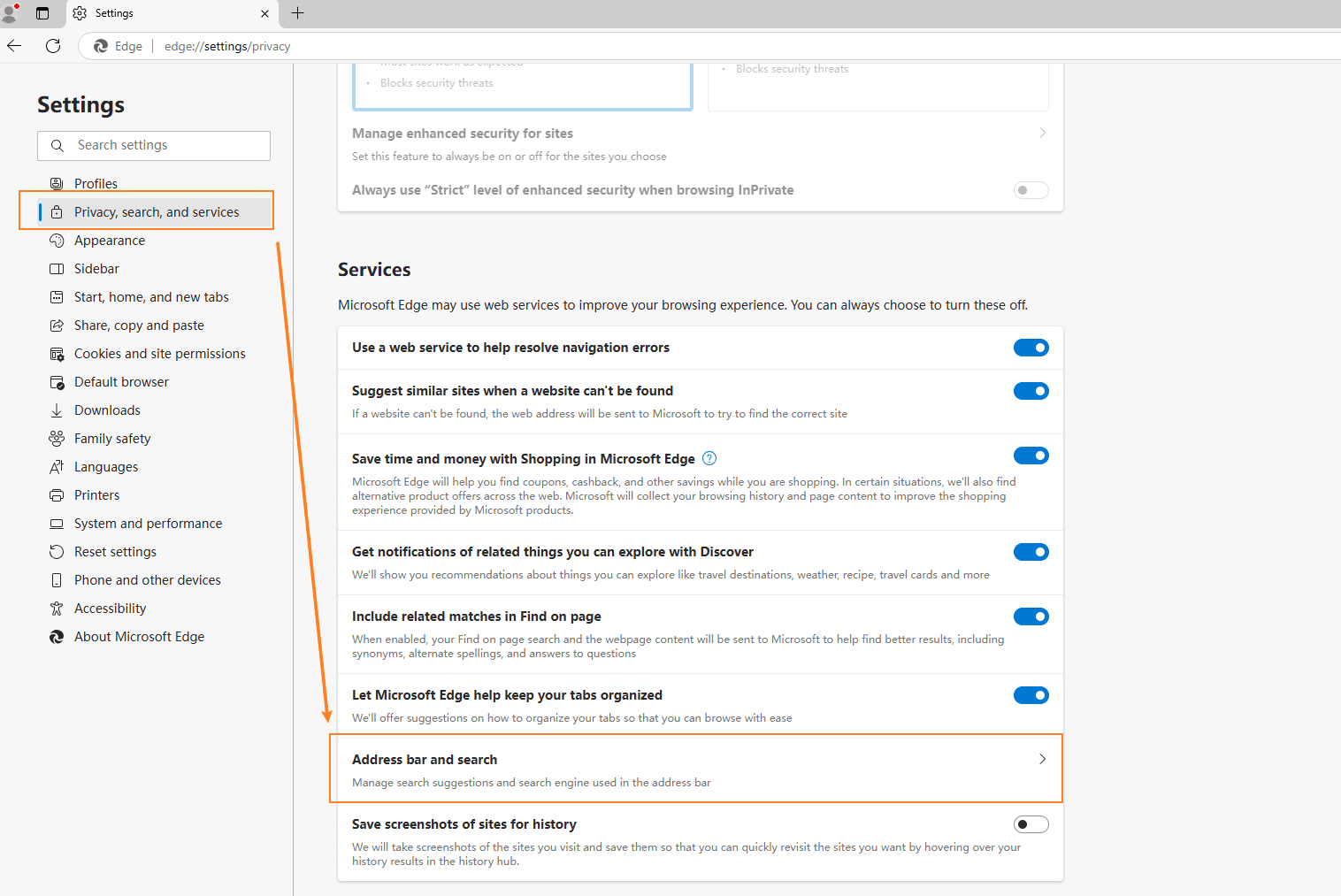This screenshot has width=1341, height=896.
Task: Click the Sidebar panel icon
Action: [x=57, y=269]
